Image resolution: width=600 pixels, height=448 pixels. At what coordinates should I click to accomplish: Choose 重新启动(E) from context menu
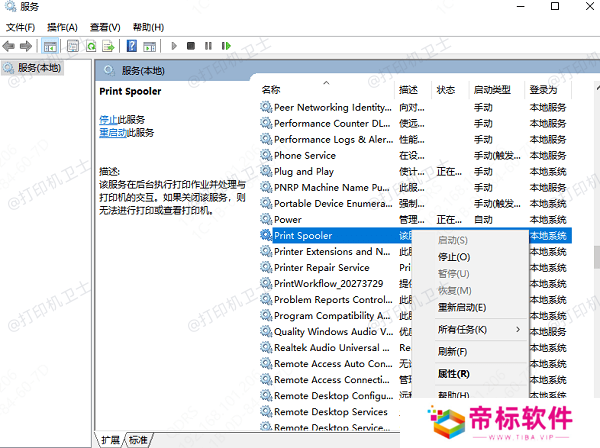tap(461, 307)
